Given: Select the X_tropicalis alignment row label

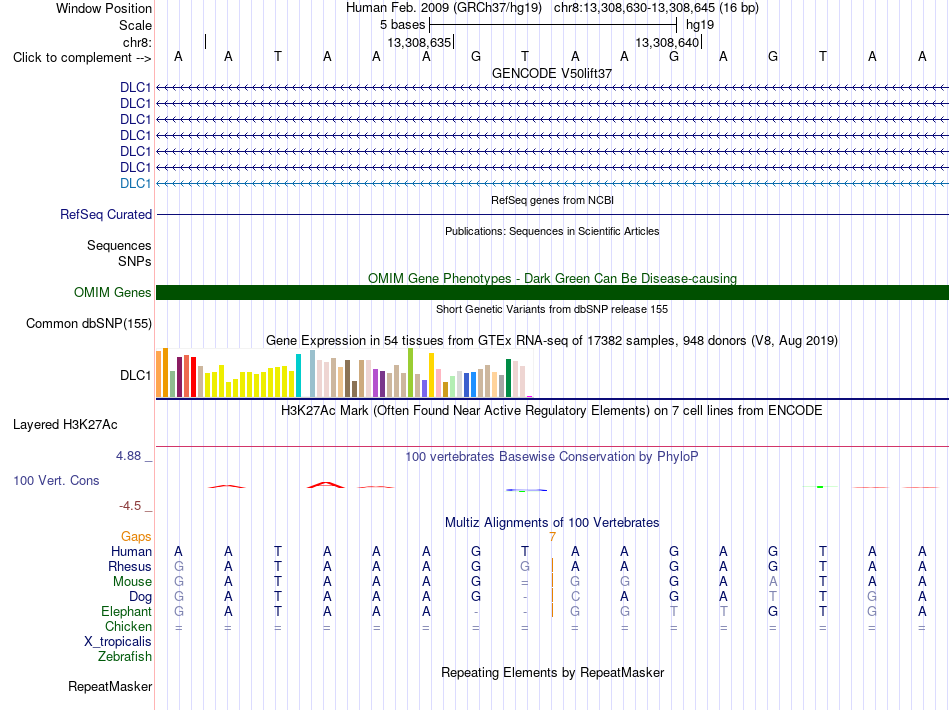Looking at the screenshot, I should click(118, 642).
